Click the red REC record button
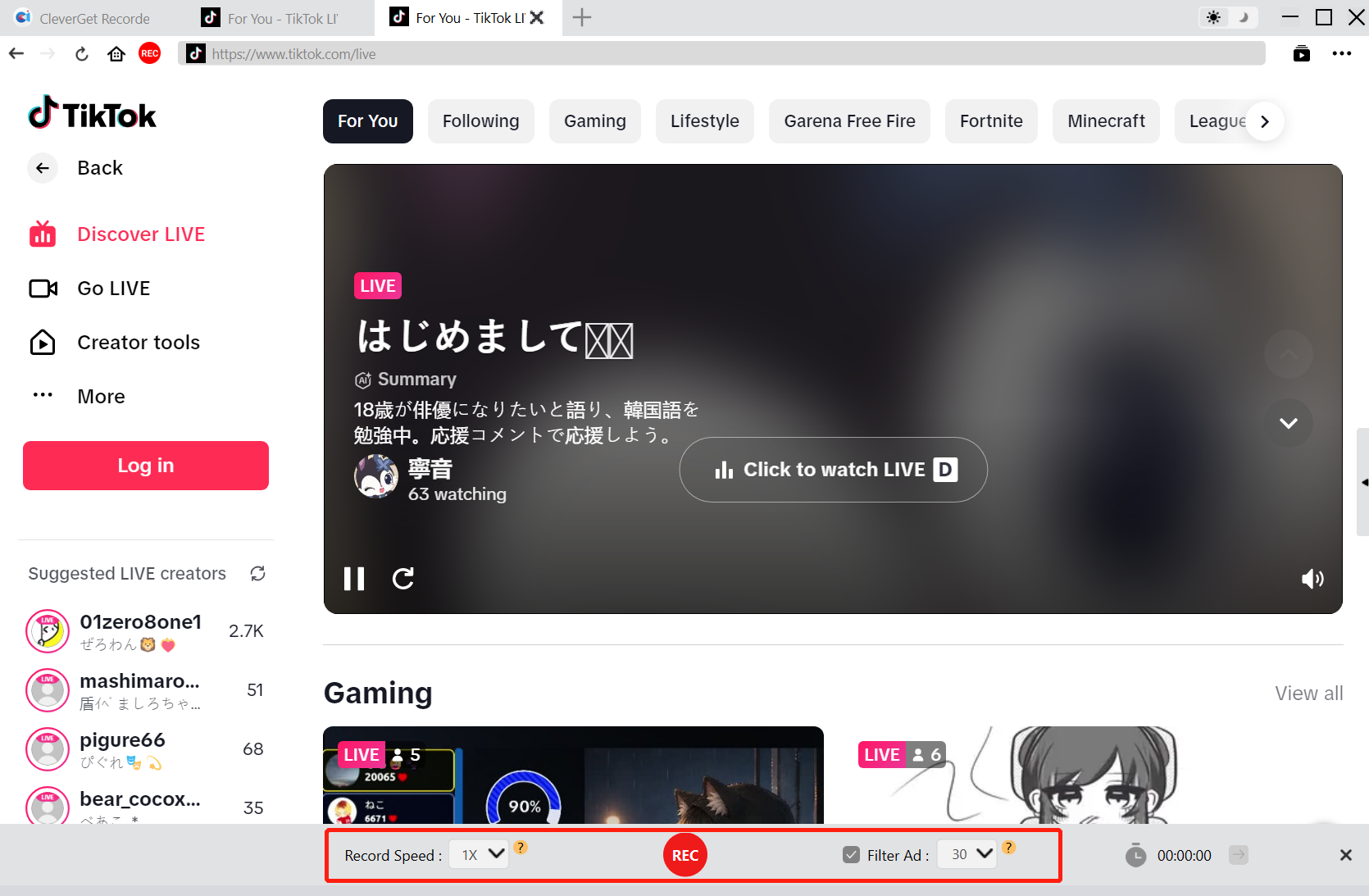 pos(684,855)
